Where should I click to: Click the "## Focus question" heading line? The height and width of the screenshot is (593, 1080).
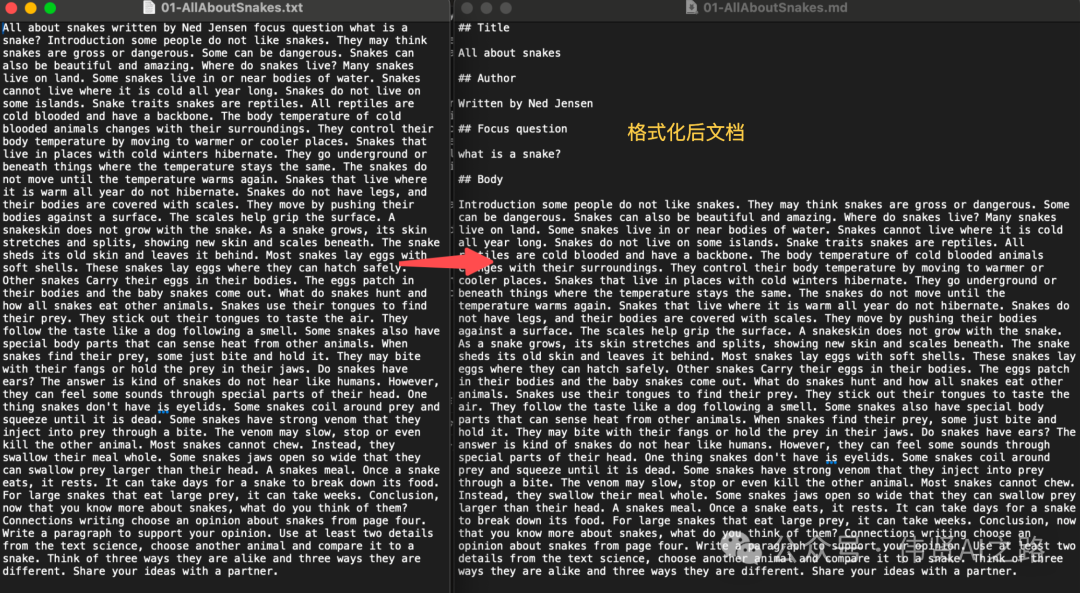point(512,129)
